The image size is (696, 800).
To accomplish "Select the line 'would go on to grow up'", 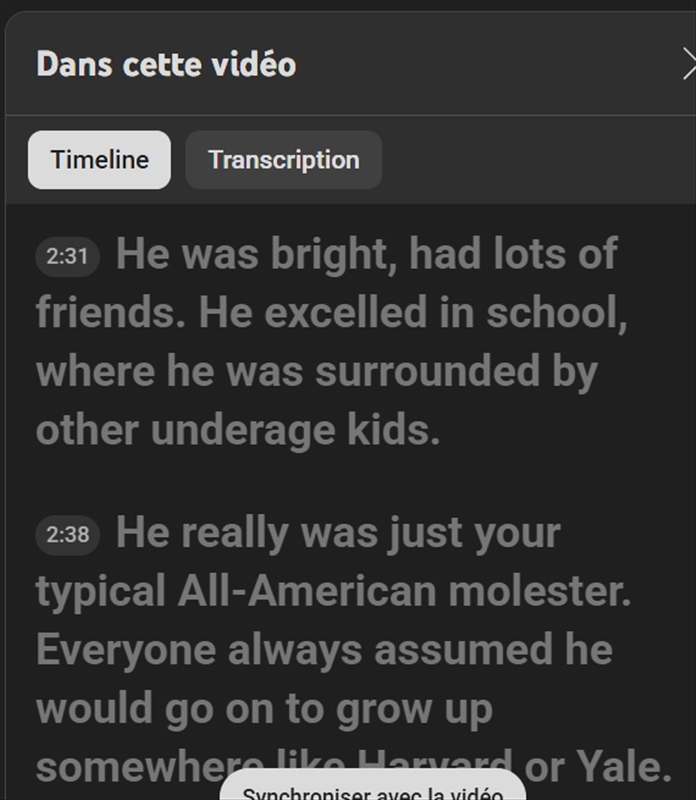I will click(x=264, y=709).
